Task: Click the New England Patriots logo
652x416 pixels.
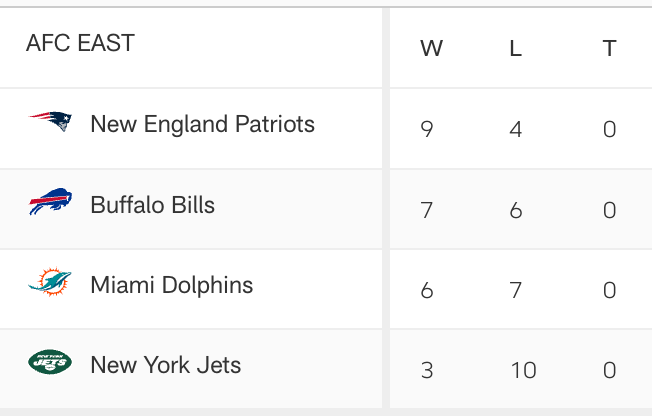Action: [x=50, y=124]
